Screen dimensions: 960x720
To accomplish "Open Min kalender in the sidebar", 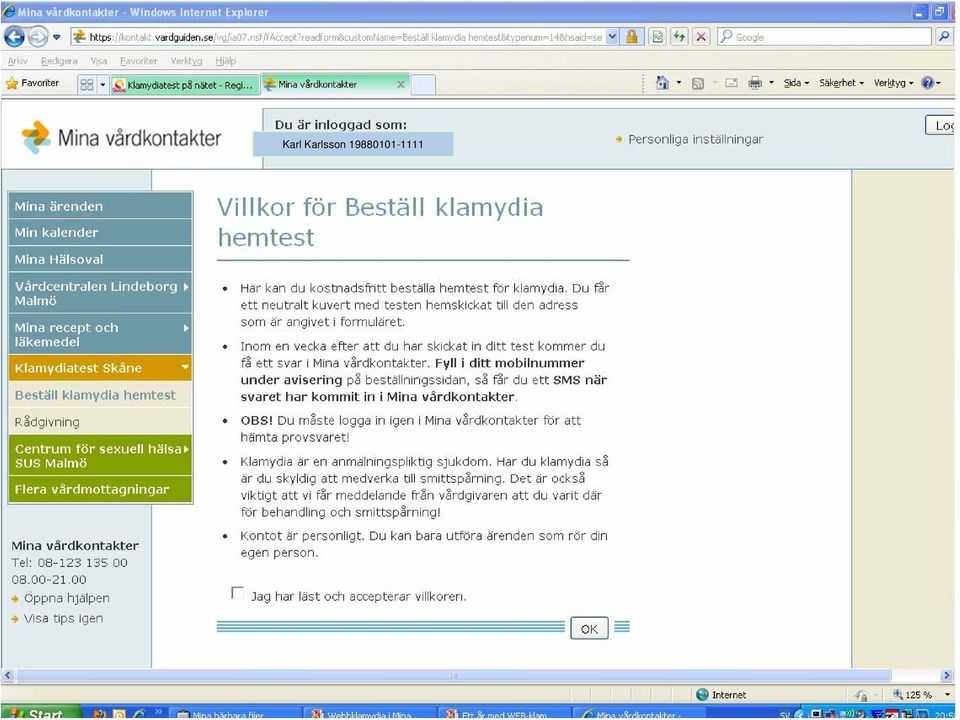I will click(100, 233).
